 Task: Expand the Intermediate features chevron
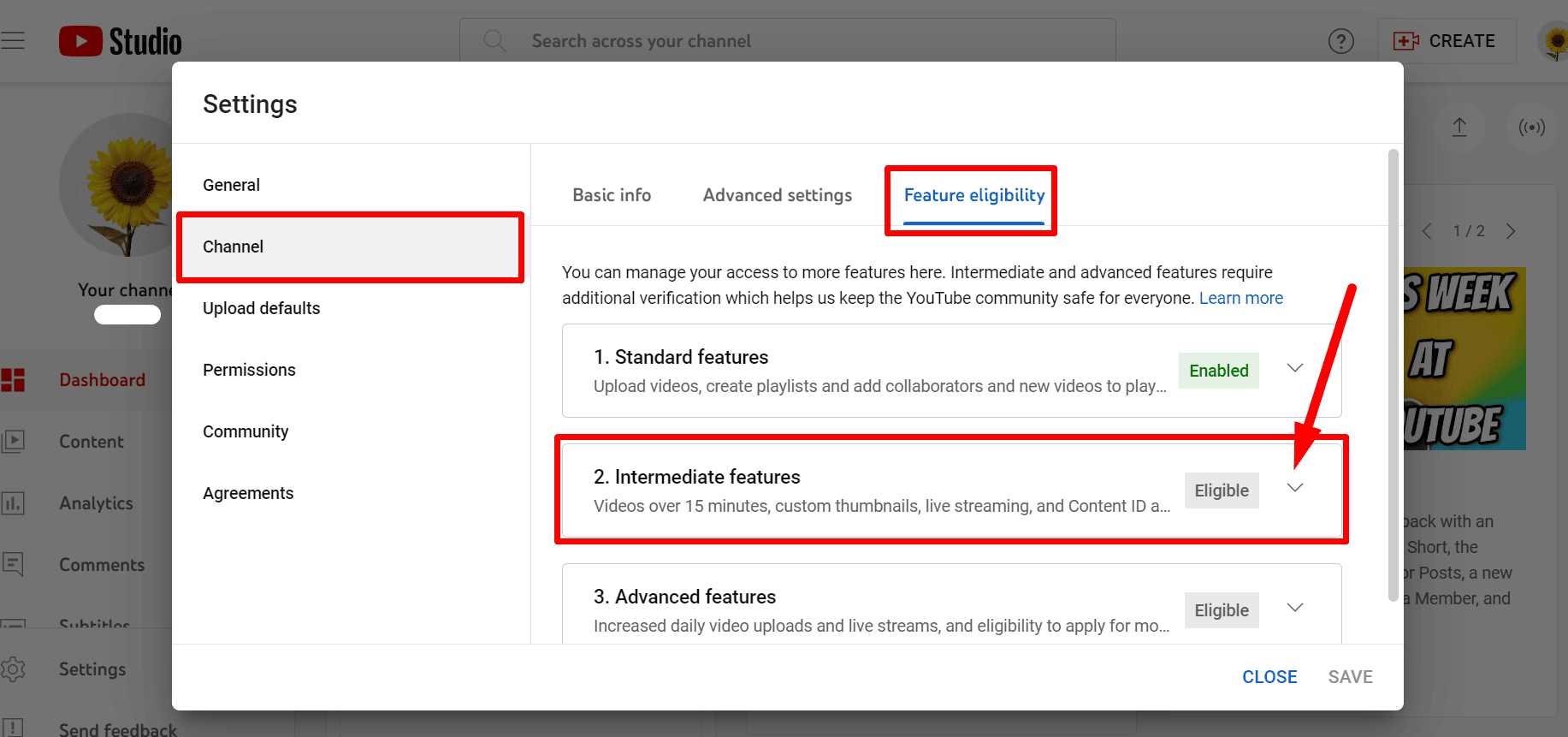[x=1295, y=488]
